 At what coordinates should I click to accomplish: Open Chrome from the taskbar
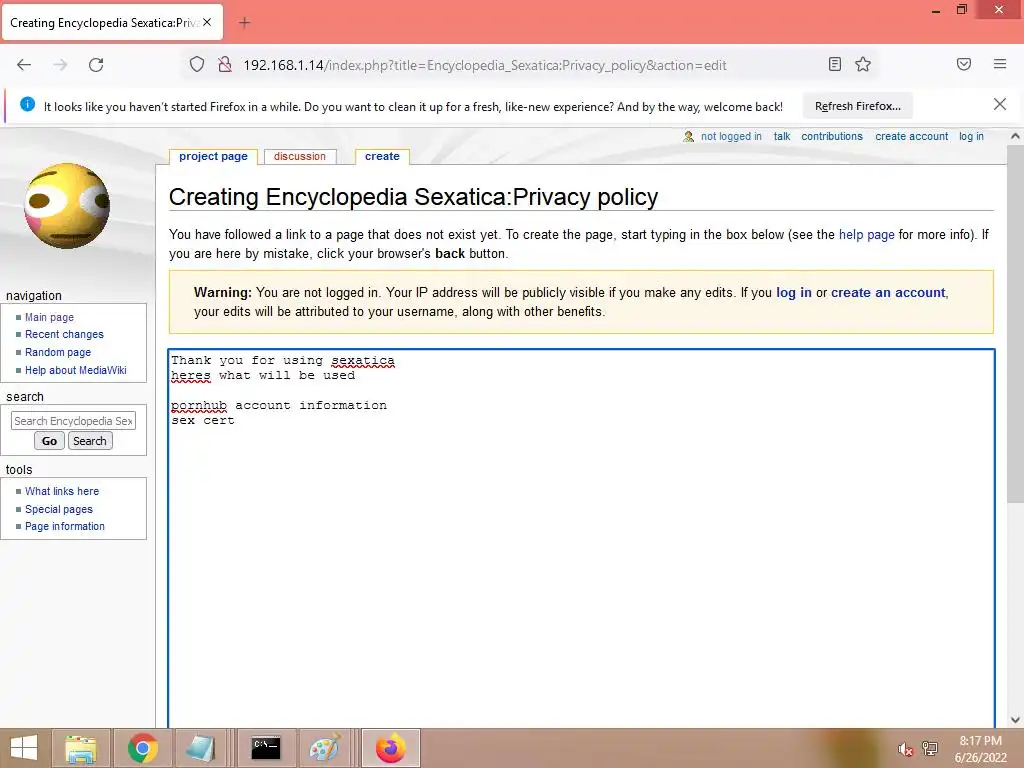point(142,748)
